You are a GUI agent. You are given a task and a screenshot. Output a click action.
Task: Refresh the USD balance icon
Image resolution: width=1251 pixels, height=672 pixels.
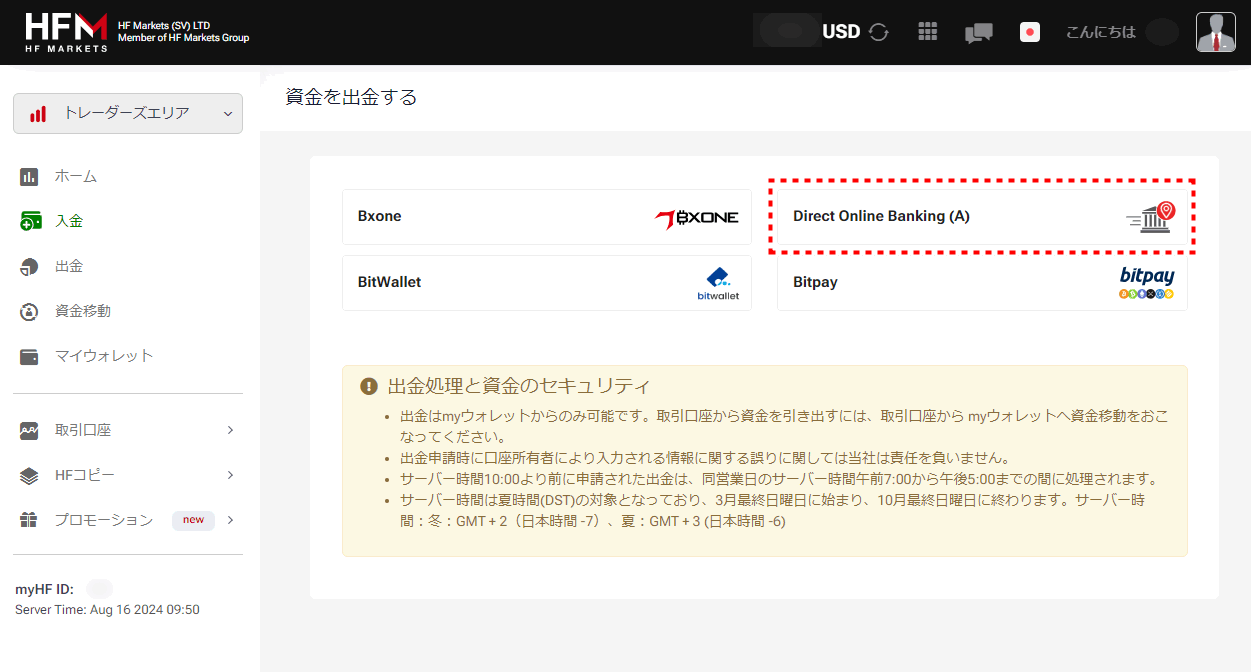point(879,32)
